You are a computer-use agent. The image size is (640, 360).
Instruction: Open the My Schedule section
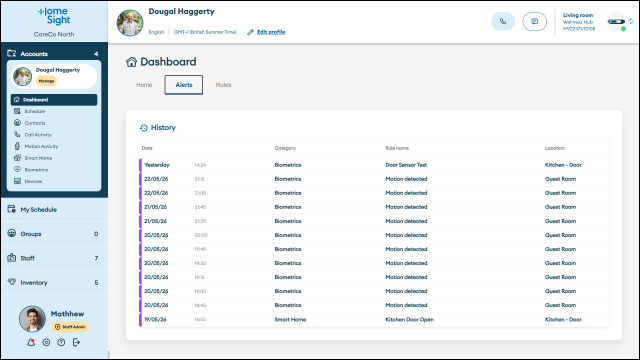pyautogui.click(x=54, y=209)
